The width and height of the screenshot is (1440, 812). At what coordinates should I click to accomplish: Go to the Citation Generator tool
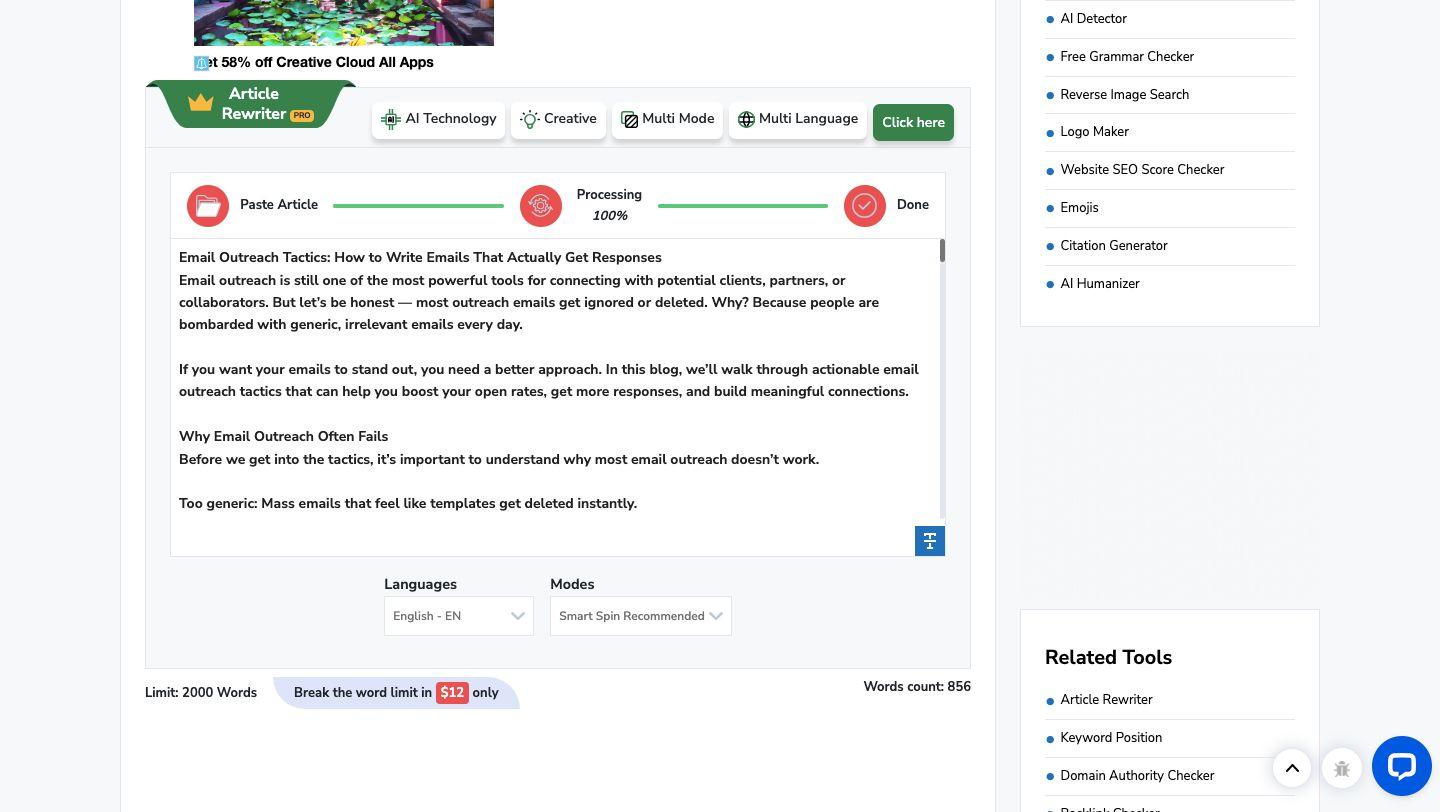tap(1113, 246)
